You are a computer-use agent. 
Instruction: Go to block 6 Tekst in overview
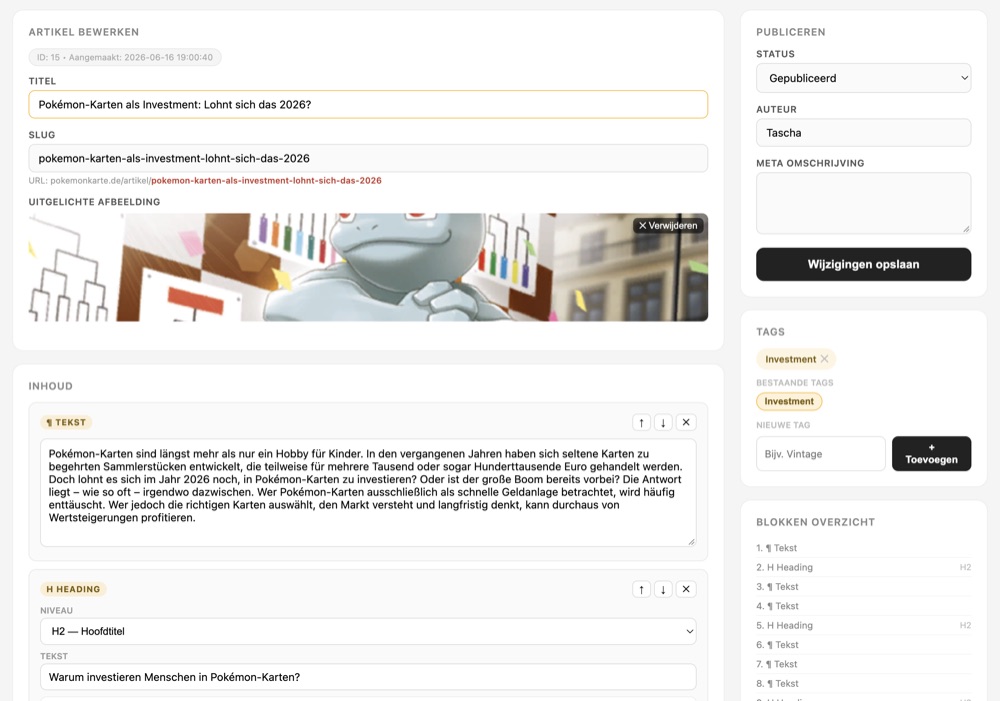pyautogui.click(x=864, y=645)
